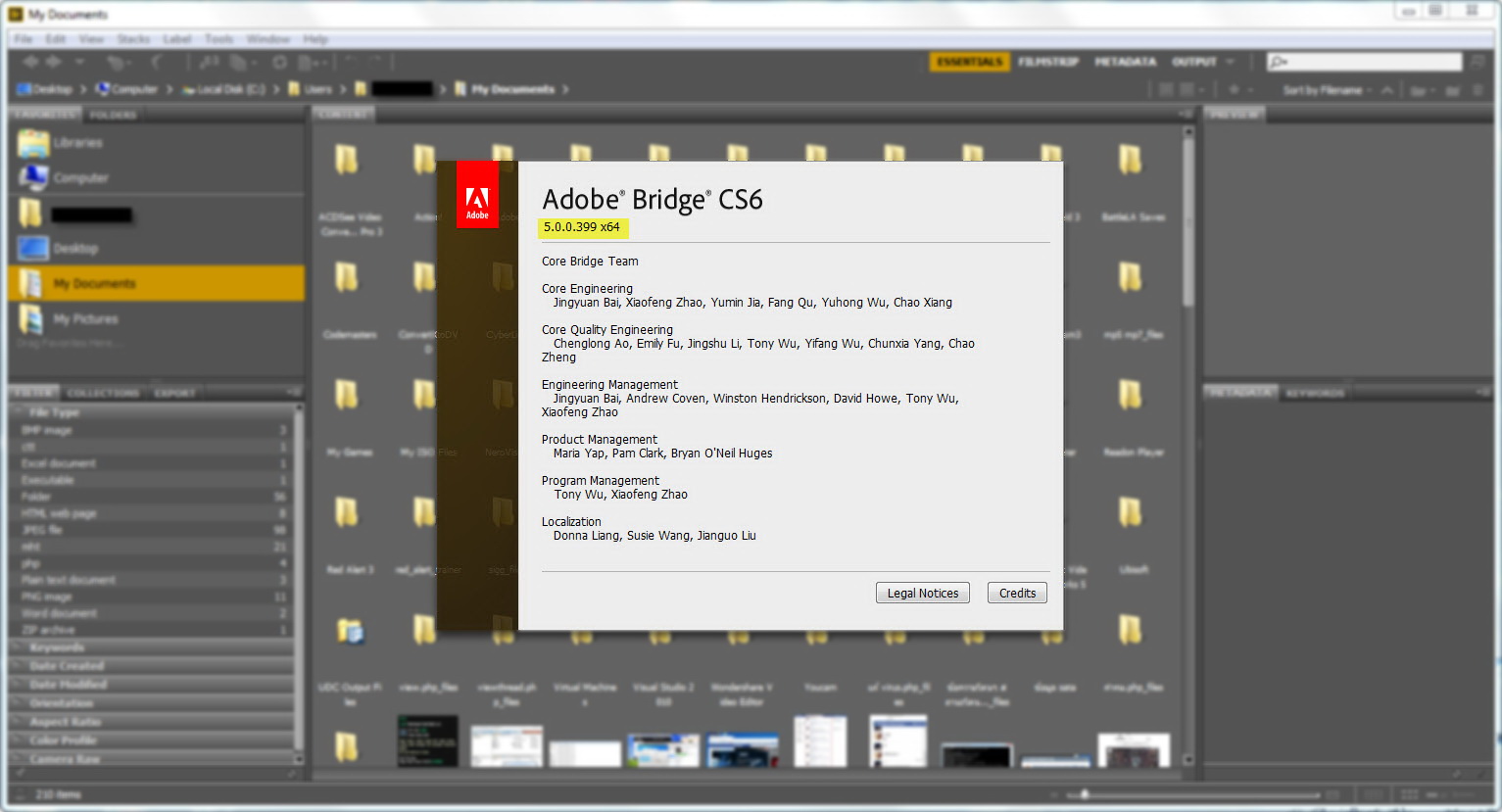Click the Output to web or PDF icon

coord(313,62)
